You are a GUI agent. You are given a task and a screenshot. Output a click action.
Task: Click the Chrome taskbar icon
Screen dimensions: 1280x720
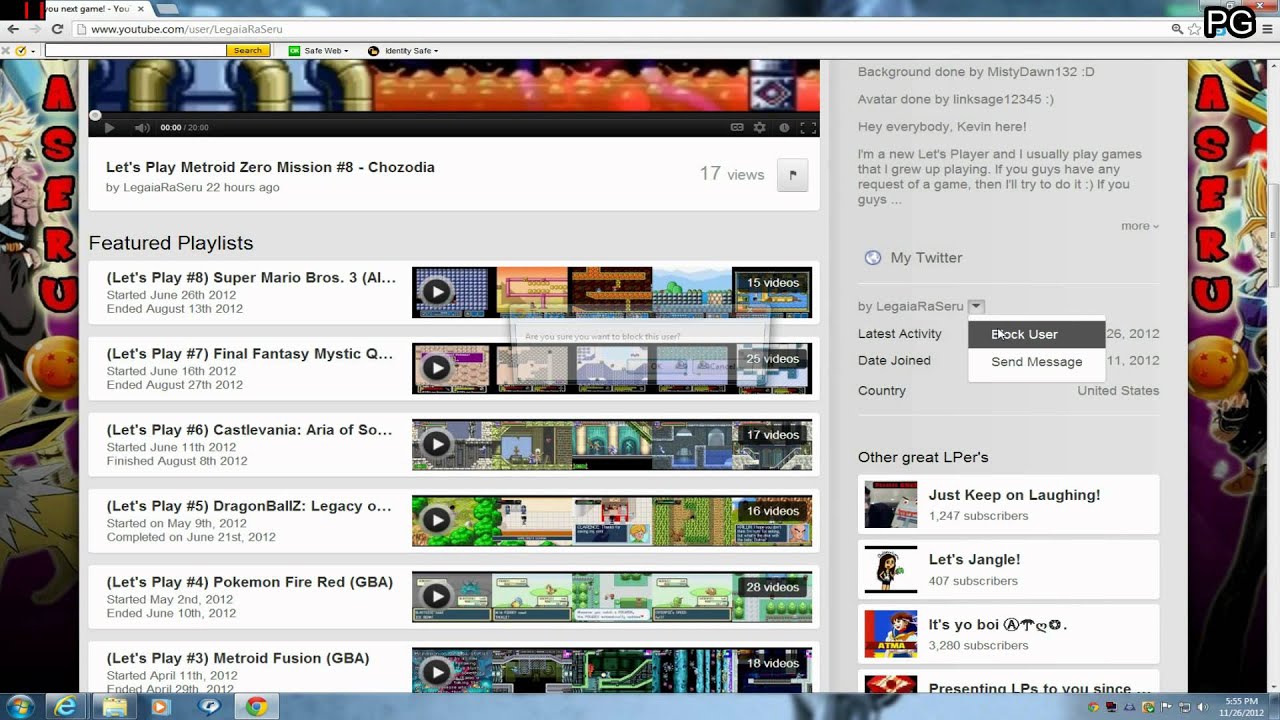coord(256,707)
